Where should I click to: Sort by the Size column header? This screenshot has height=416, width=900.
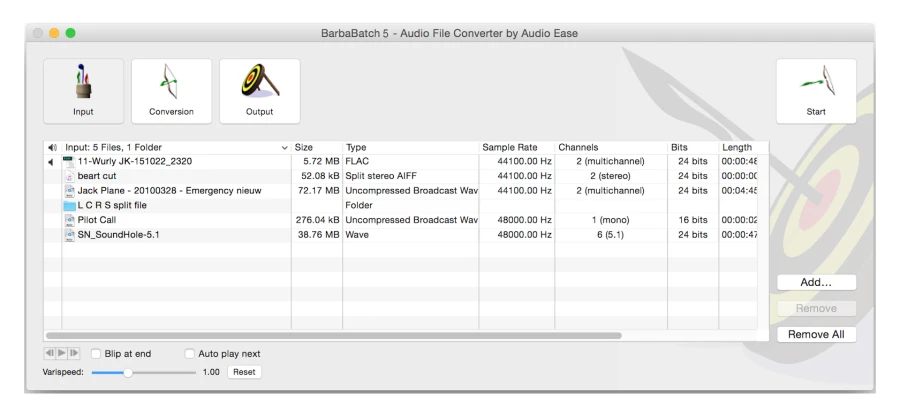tap(317, 147)
